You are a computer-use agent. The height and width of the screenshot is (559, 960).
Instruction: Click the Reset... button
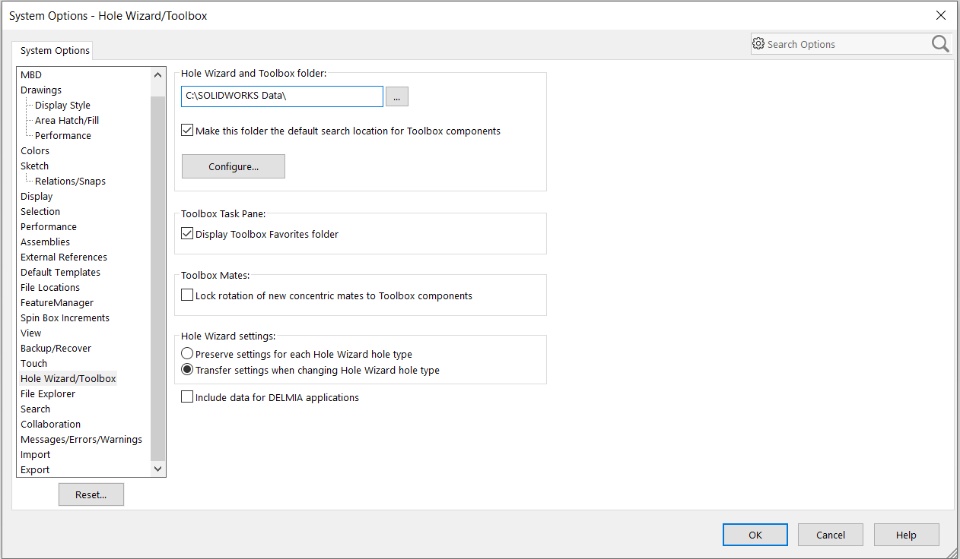click(x=91, y=495)
